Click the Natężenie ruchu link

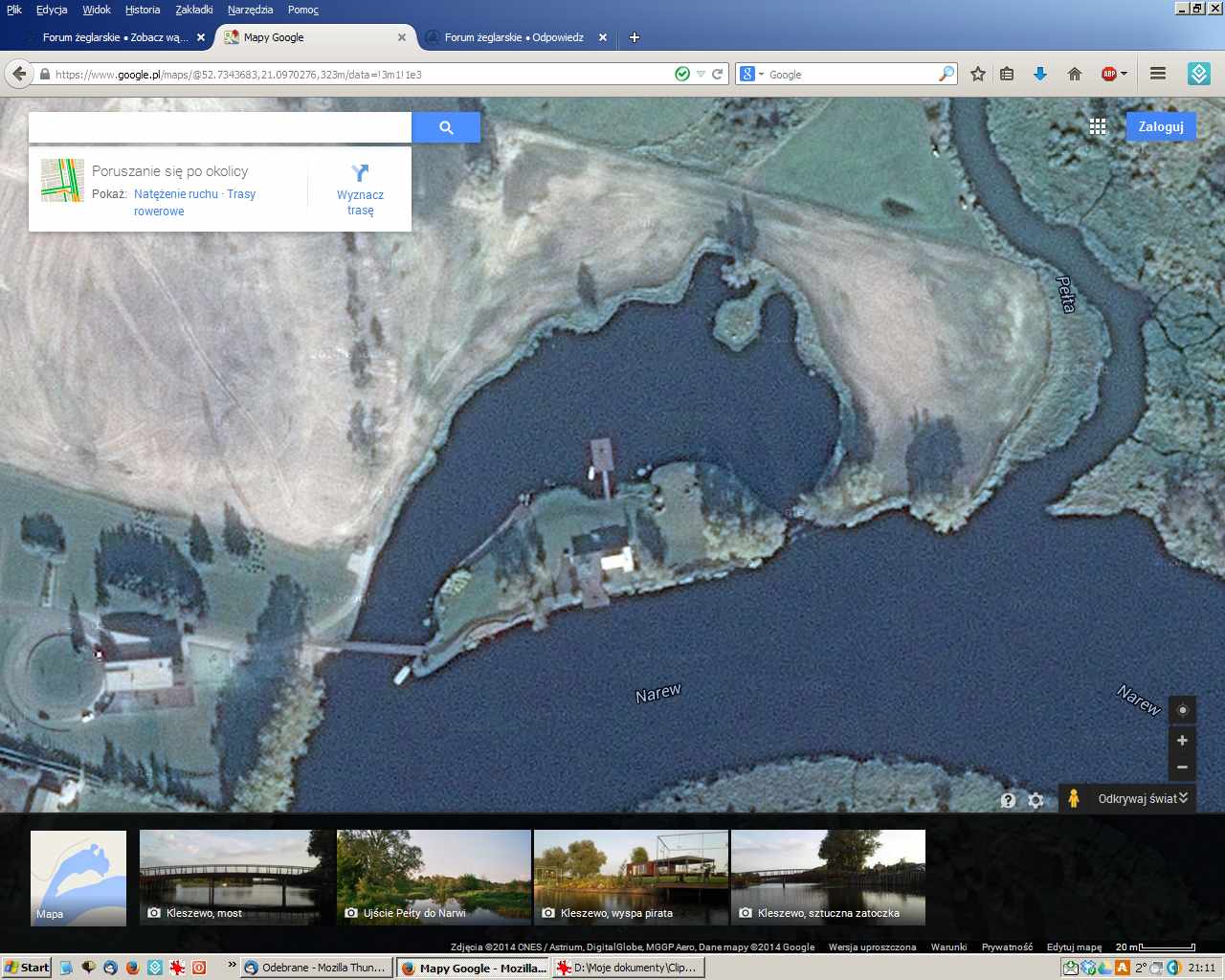[176, 193]
